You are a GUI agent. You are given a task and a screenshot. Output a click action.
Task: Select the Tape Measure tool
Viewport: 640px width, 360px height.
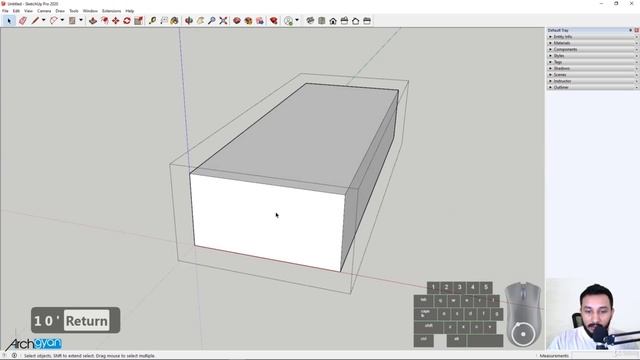click(152, 20)
